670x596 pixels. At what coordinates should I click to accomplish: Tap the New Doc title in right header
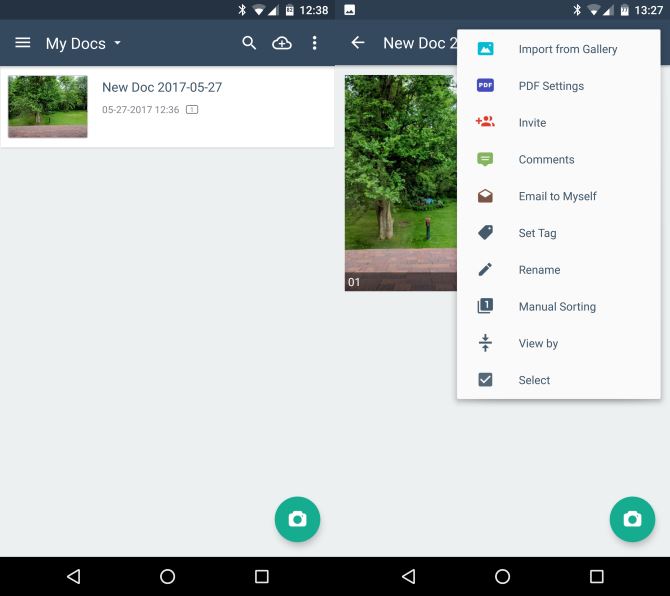(x=420, y=43)
